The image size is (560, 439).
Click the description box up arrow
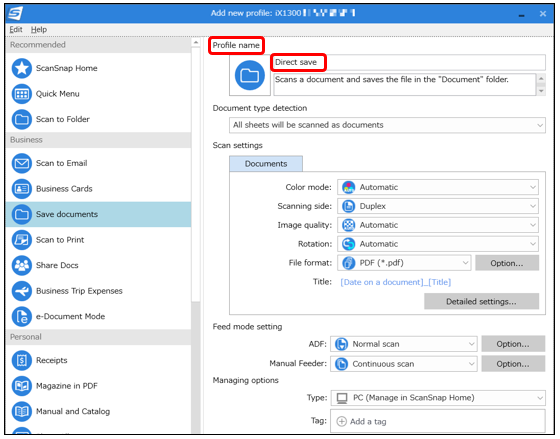(x=541, y=78)
